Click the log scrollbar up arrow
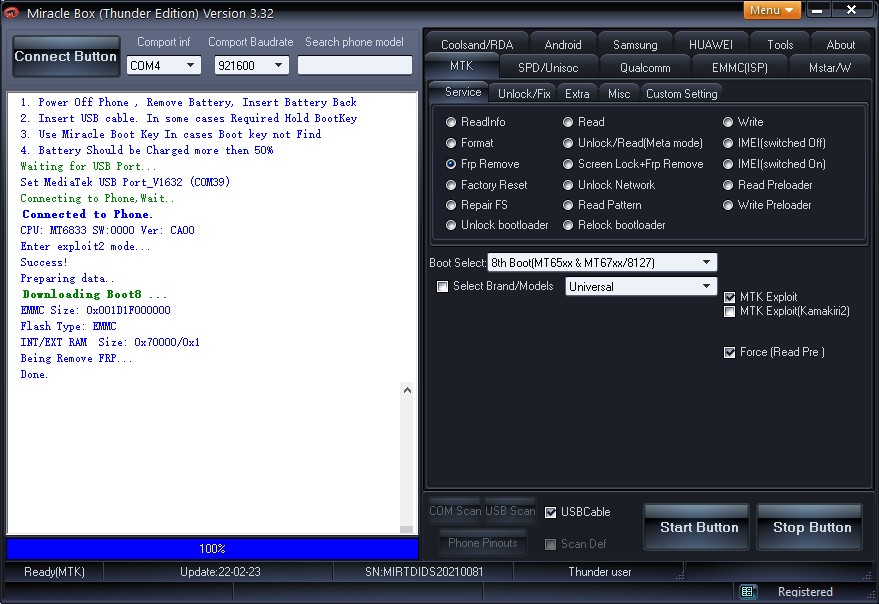Screen dimensions: 879x604 pos(407,390)
